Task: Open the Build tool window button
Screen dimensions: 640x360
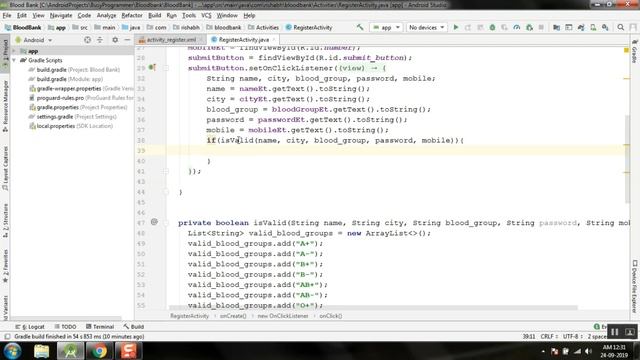Action: [x=134, y=327]
